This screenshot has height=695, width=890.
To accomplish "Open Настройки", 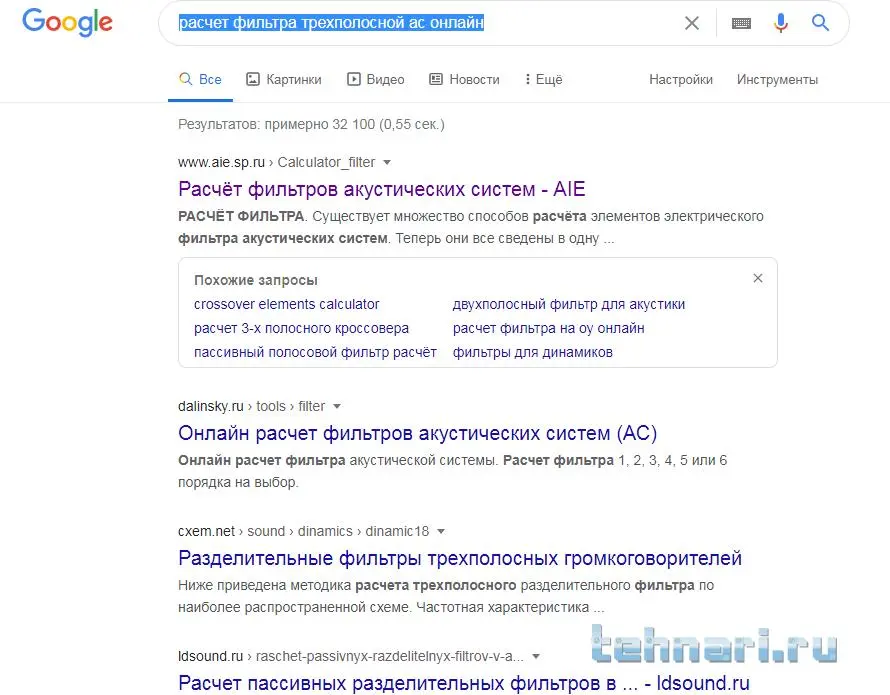I will tap(681, 79).
